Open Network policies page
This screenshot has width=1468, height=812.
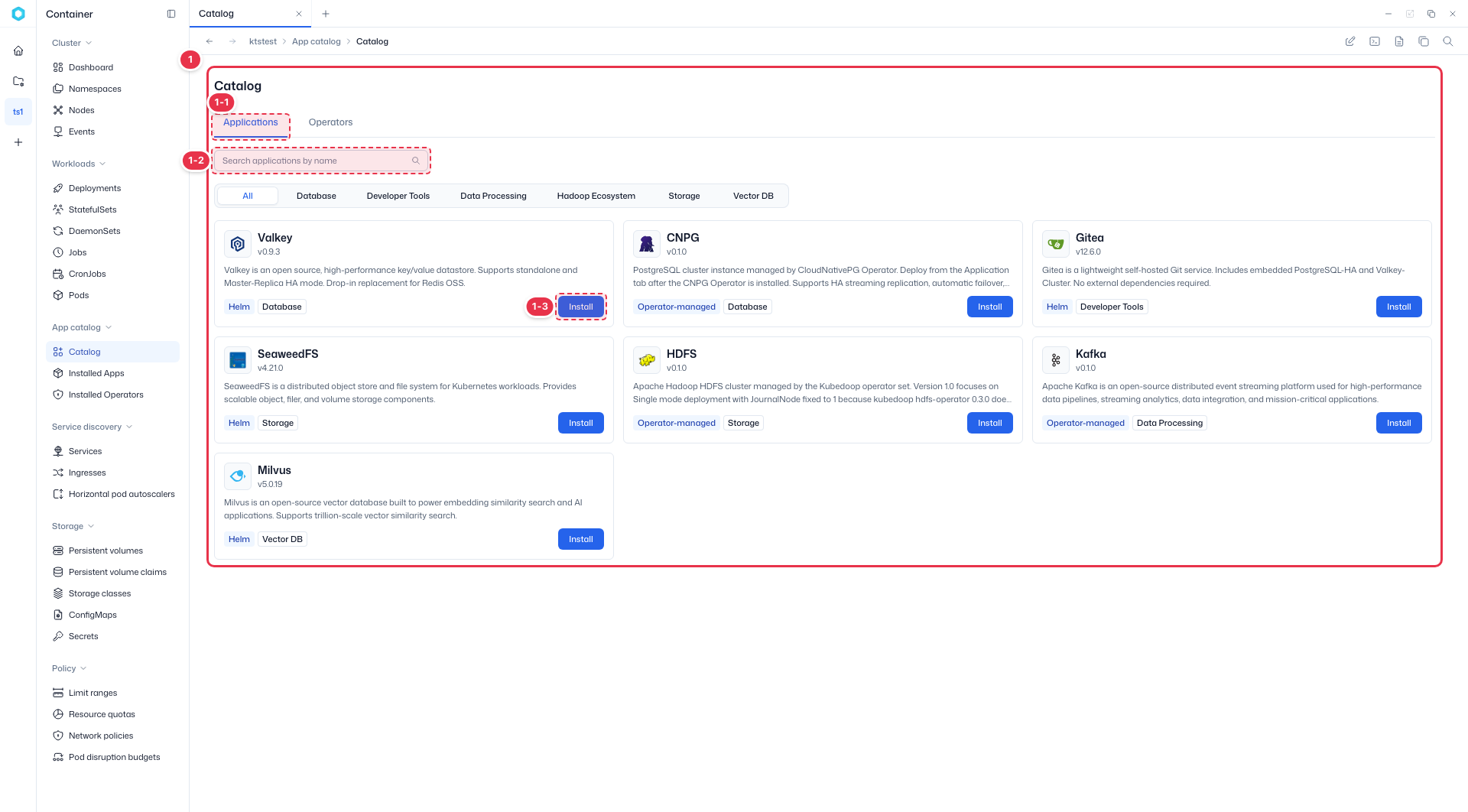tap(112, 736)
